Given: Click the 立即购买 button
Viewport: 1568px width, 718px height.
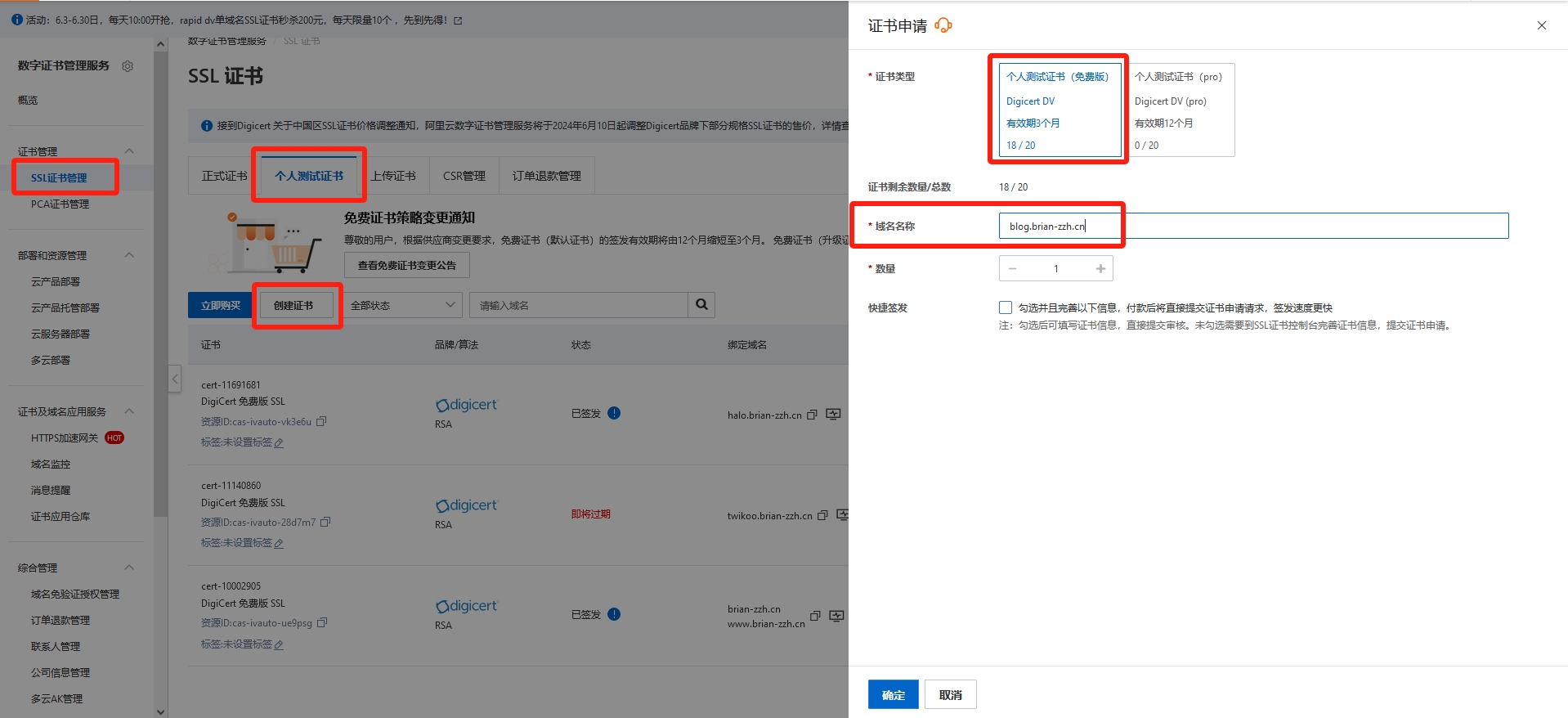Looking at the screenshot, I should point(221,305).
